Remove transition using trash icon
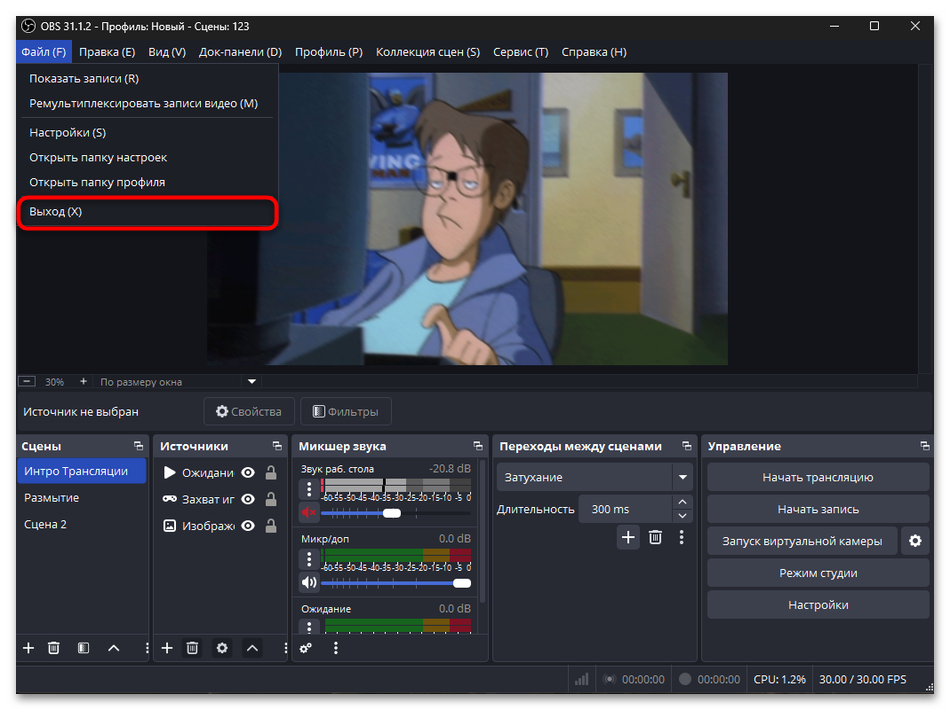 pyautogui.click(x=655, y=537)
